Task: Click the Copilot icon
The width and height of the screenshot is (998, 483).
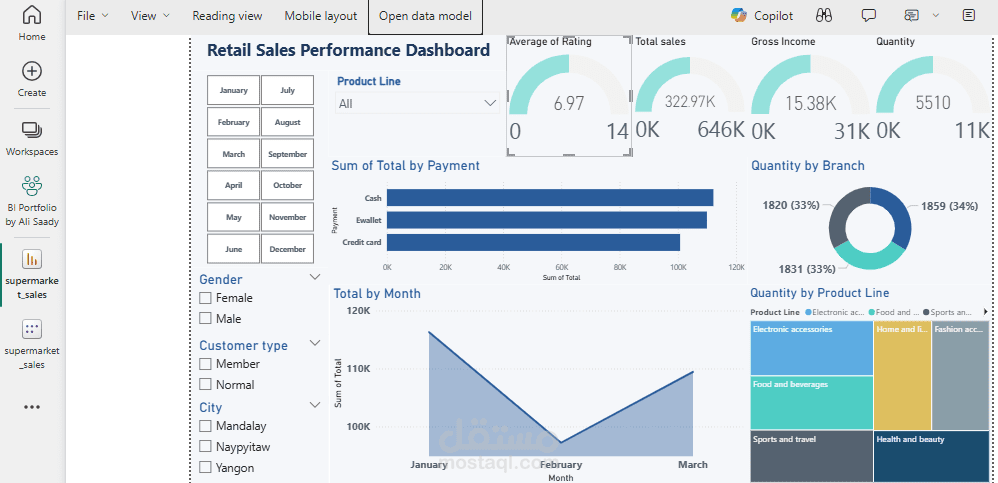Action: (x=738, y=15)
